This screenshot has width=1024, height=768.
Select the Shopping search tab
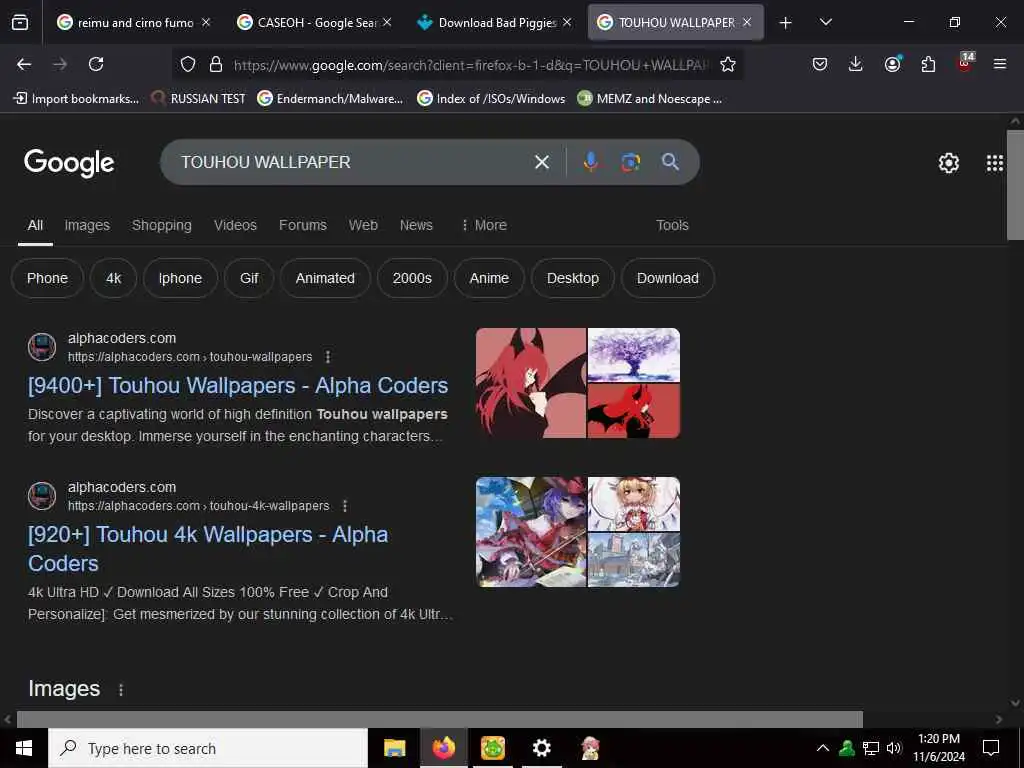tap(162, 225)
